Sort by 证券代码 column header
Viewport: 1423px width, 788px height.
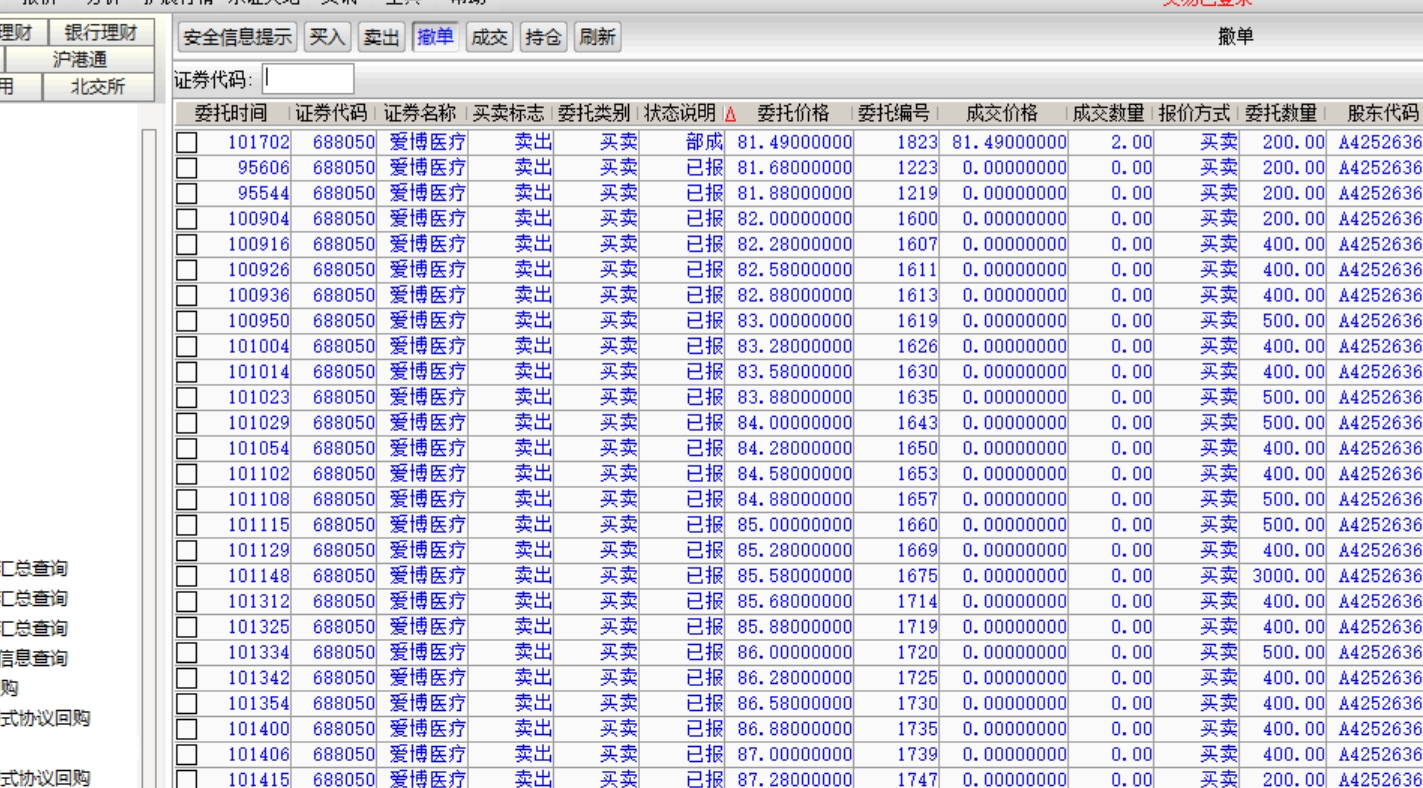(x=332, y=114)
